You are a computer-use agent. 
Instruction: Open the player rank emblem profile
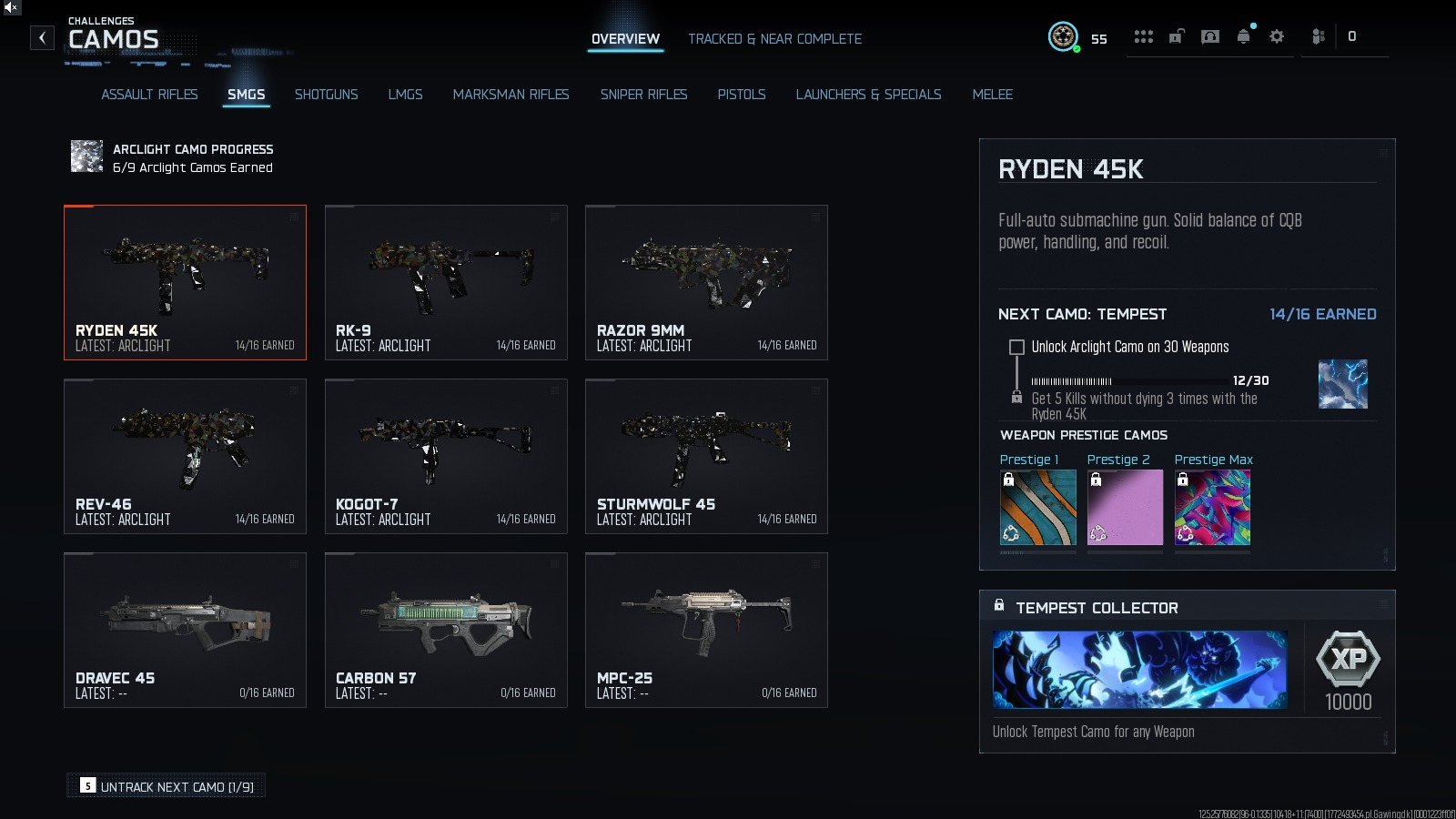tap(1063, 36)
